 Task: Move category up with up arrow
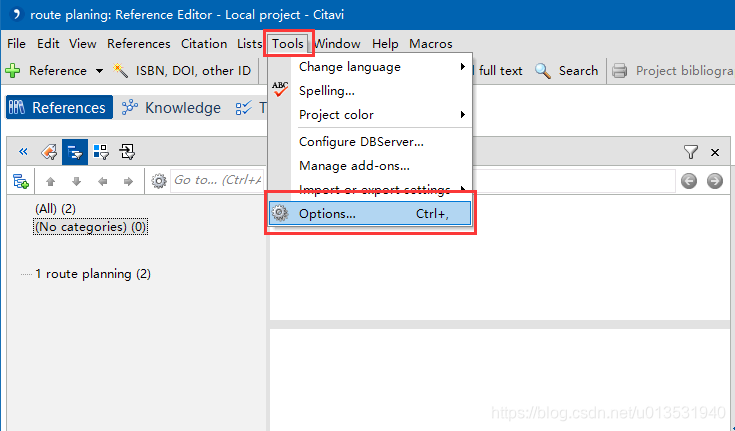pyautogui.click(x=51, y=181)
